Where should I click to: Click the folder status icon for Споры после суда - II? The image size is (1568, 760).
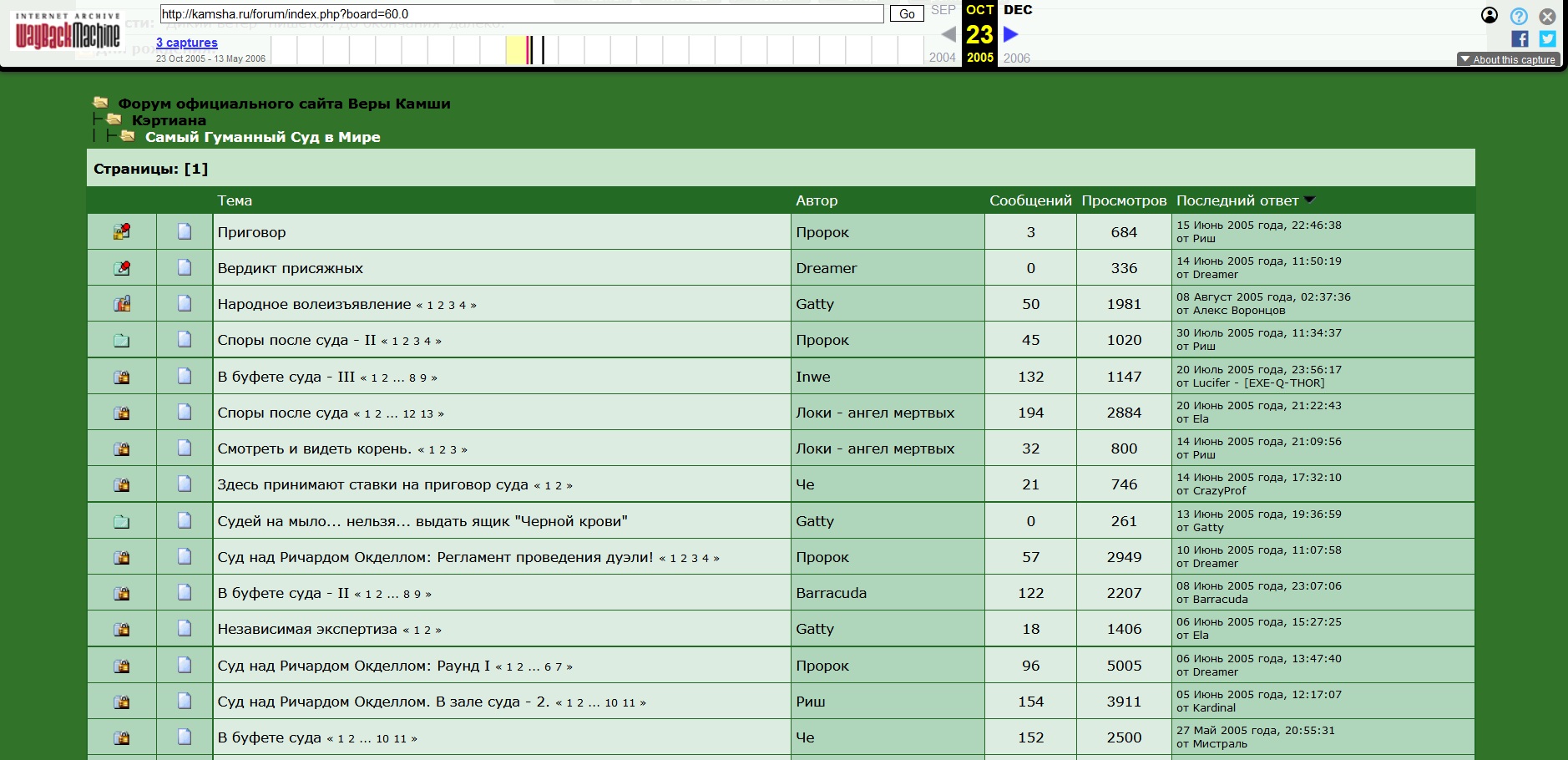122,340
